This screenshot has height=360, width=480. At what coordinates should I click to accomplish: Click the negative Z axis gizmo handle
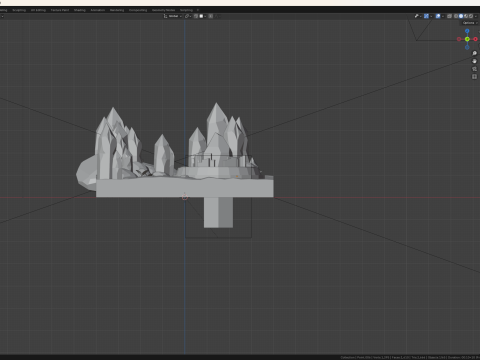point(467,47)
